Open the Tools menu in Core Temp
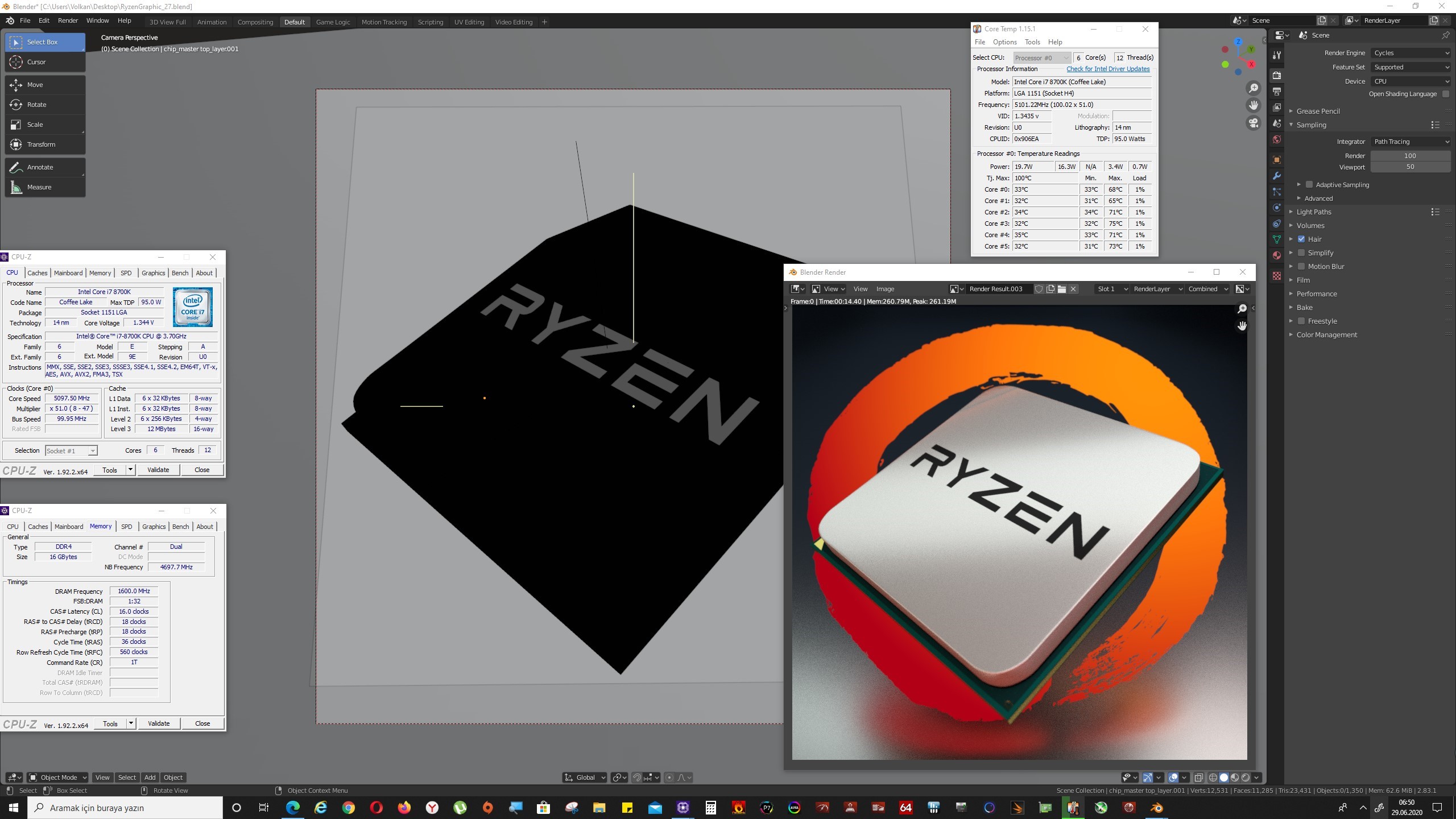This screenshot has width=1456, height=819. click(1032, 42)
